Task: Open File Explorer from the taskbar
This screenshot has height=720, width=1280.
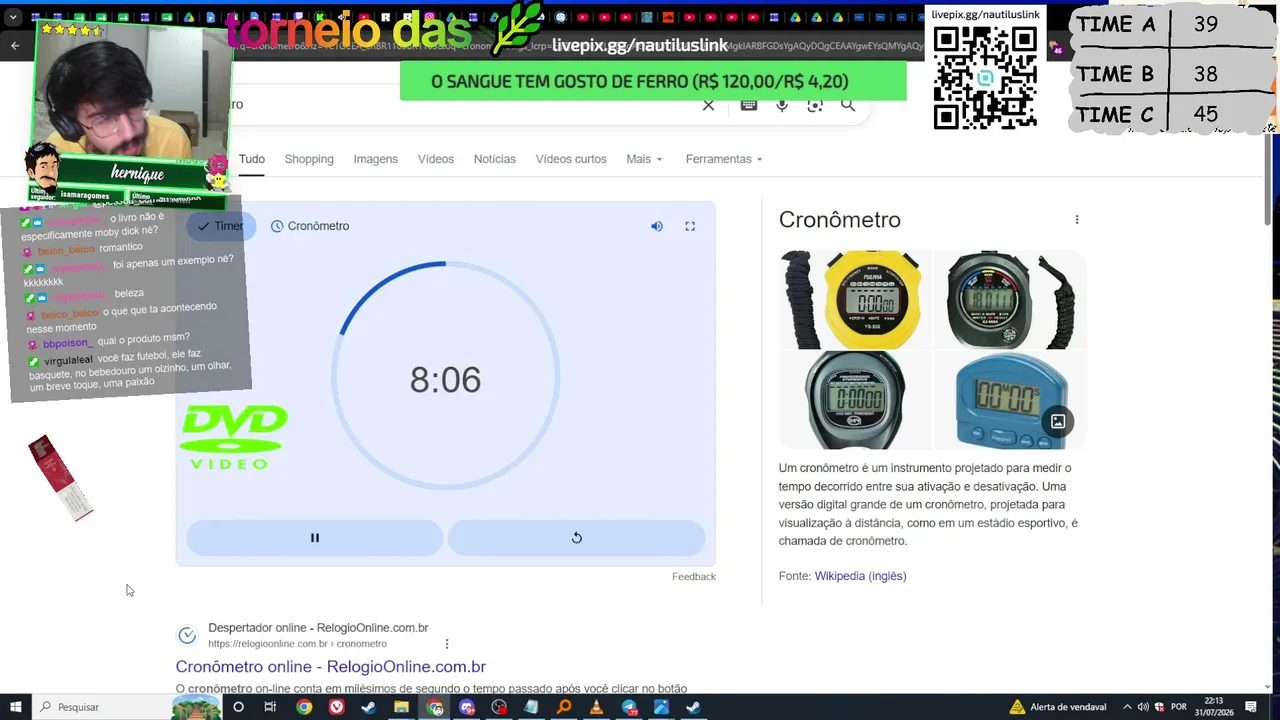Action: tap(401, 707)
